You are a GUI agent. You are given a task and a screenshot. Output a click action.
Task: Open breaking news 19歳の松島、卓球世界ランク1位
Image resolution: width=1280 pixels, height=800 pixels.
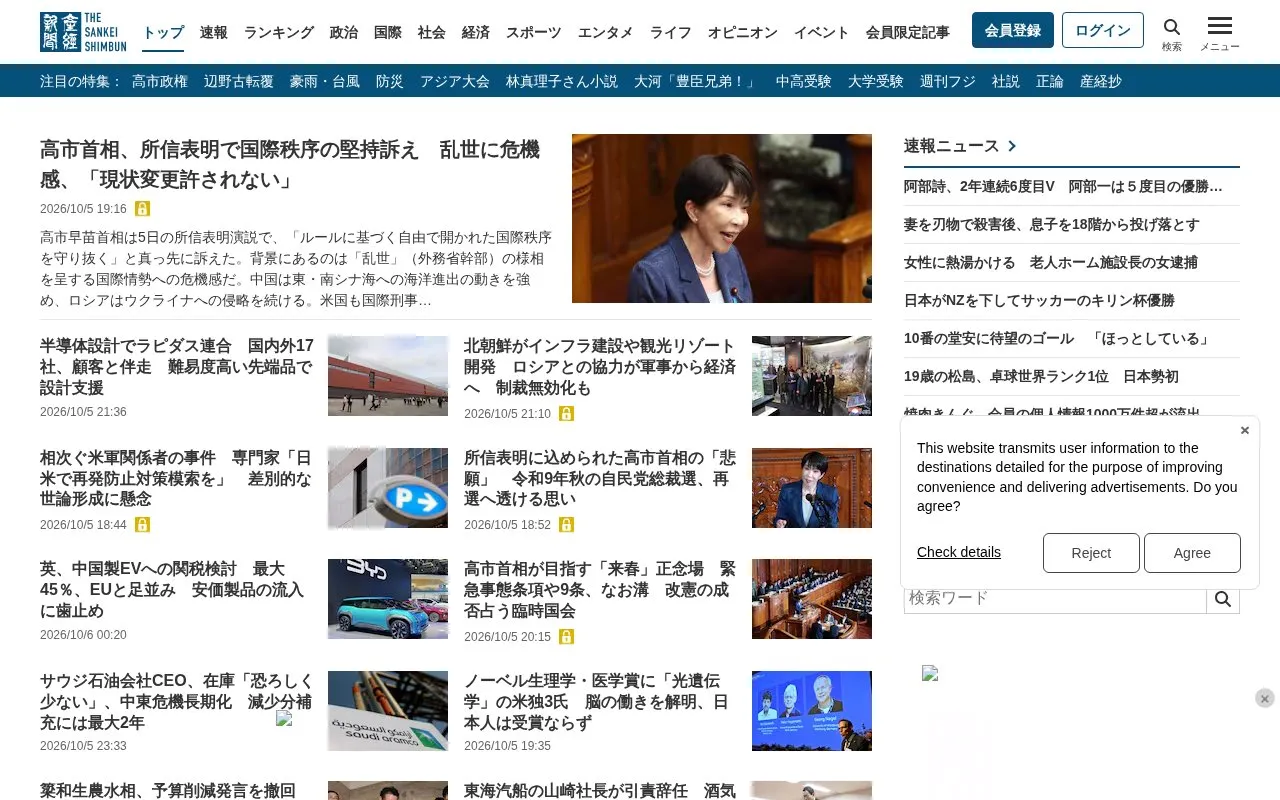(x=1041, y=376)
